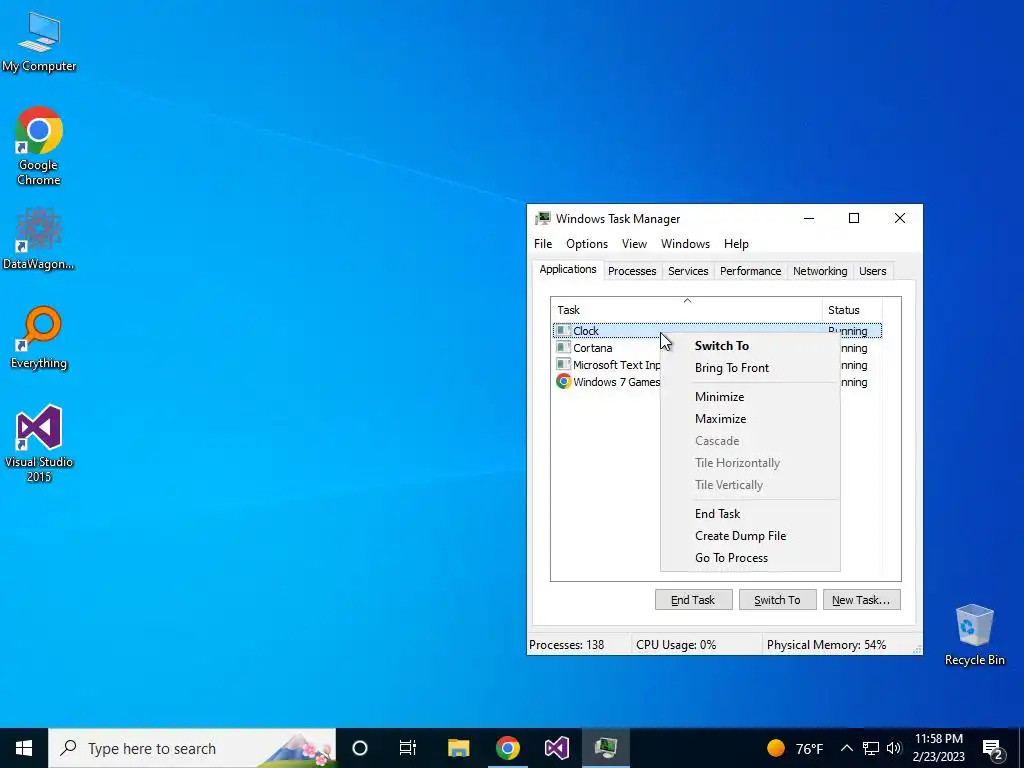Image resolution: width=1024 pixels, height=768 pixels.
Task: Open Chrome from the taskbar
Action: tap(507, 748)
